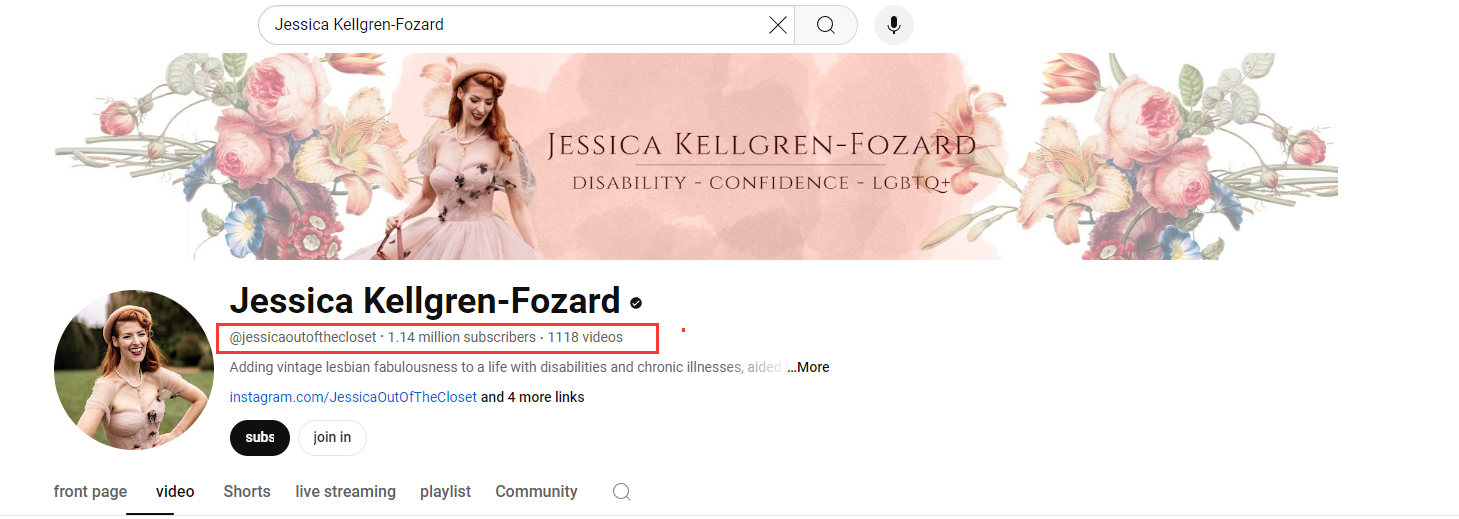Image resolution: width=1459 pixels, height=519 pixels.
Task: Click the @jessicaoutofthecloset handle text
Action: click(x=303, y=338)
